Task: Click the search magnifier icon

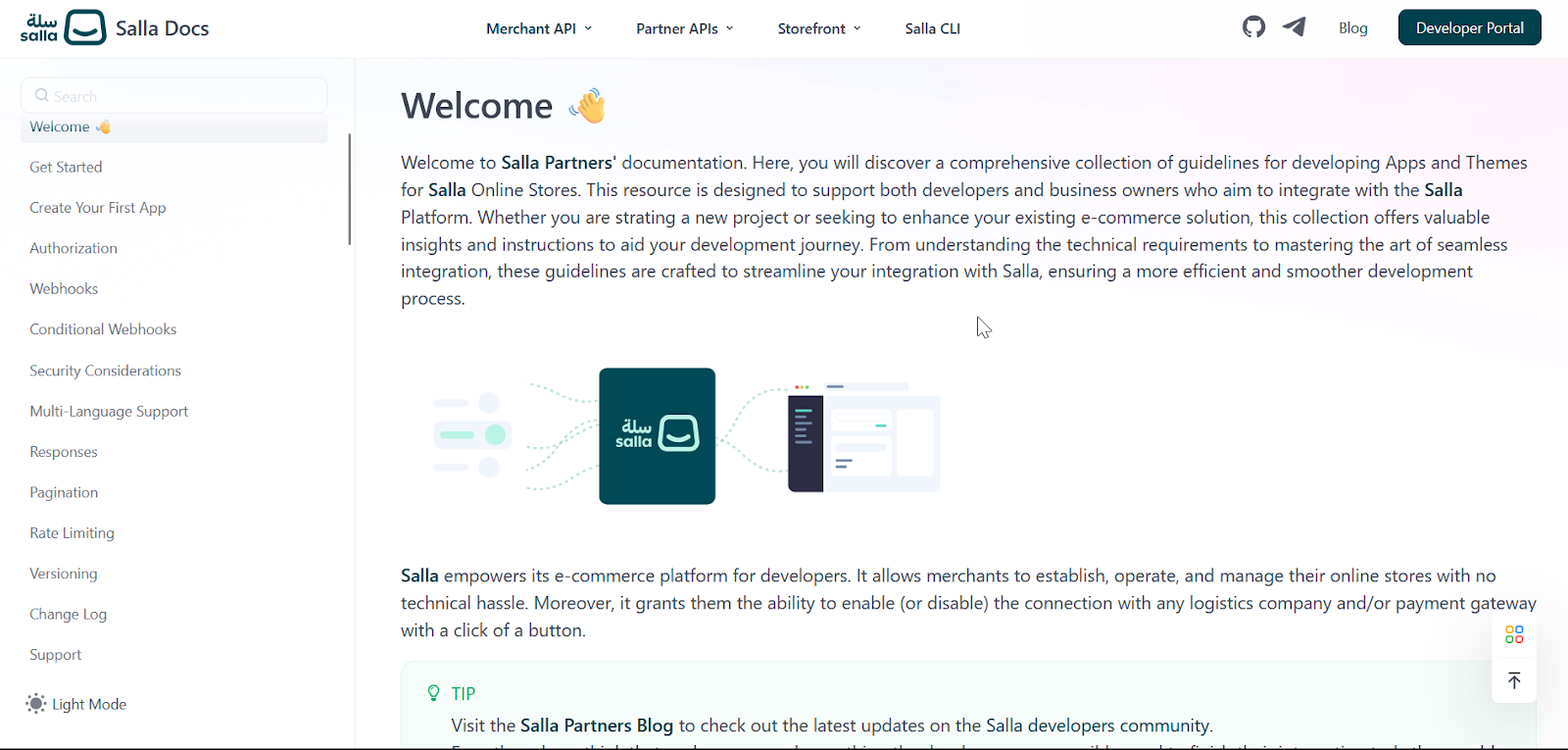Action: (42, 95)
